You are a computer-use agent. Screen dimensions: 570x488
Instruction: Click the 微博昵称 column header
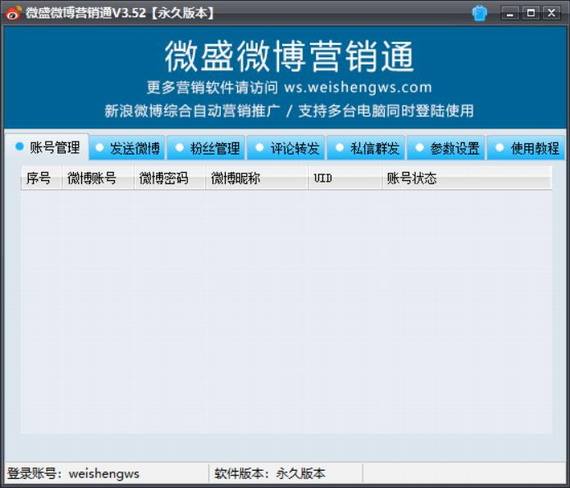257,178
